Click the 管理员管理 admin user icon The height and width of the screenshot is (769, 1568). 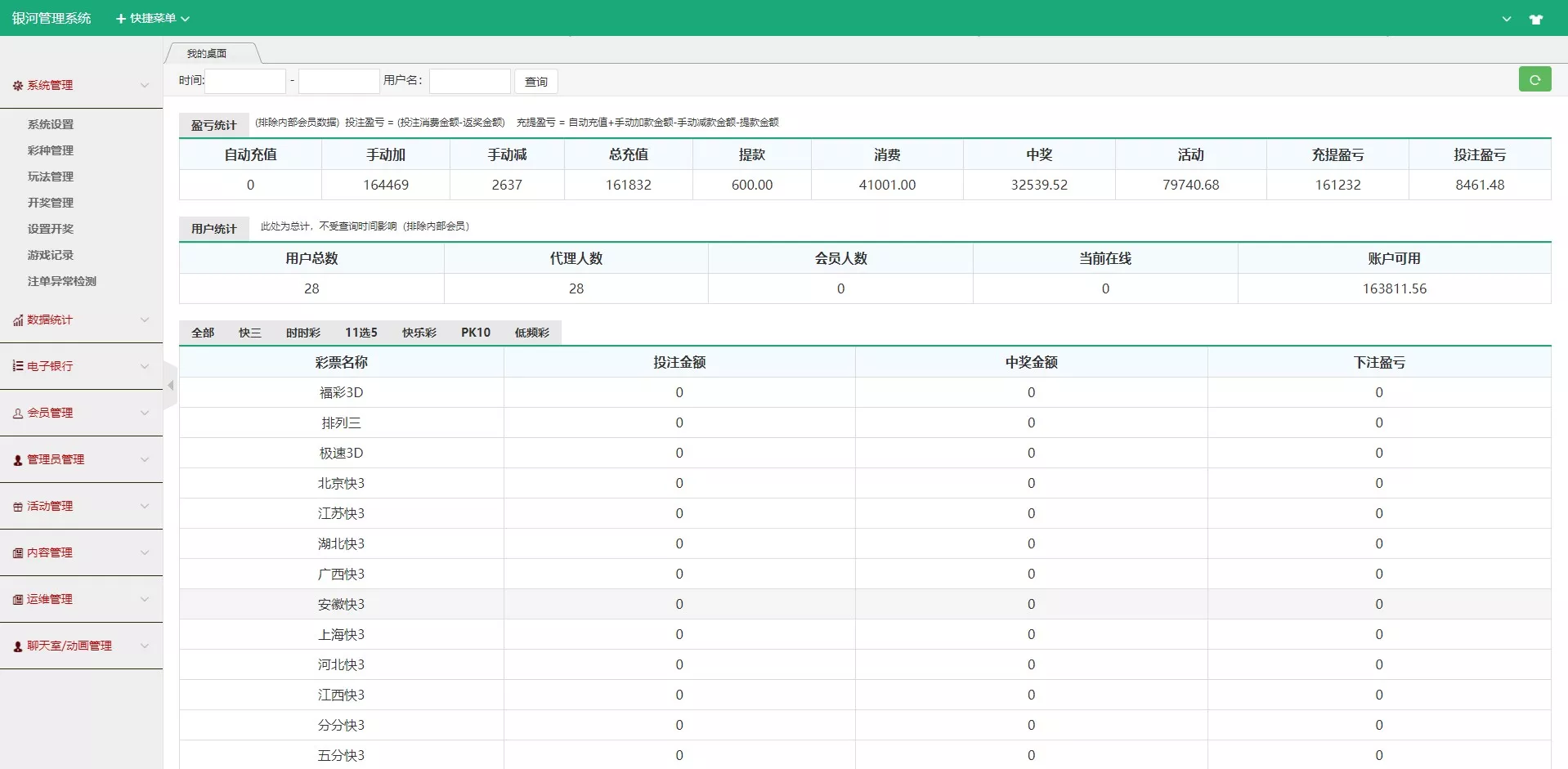(16, 459)
